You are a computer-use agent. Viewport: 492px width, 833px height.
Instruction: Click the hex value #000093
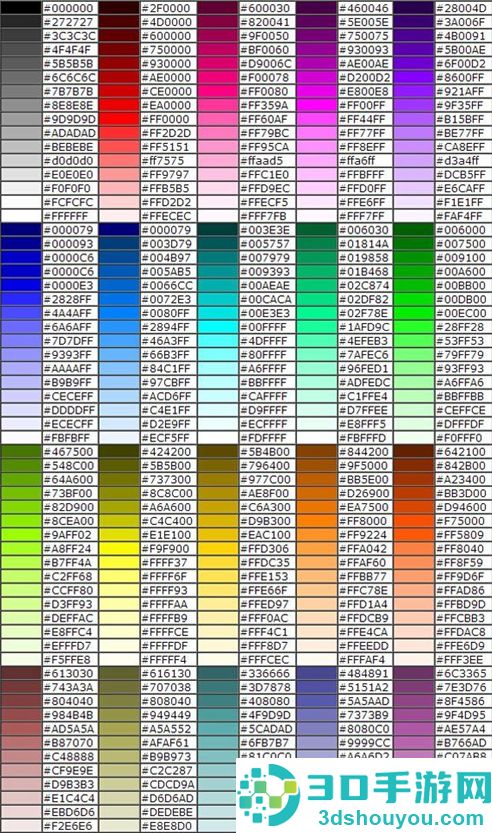click(x=68, y=244)
